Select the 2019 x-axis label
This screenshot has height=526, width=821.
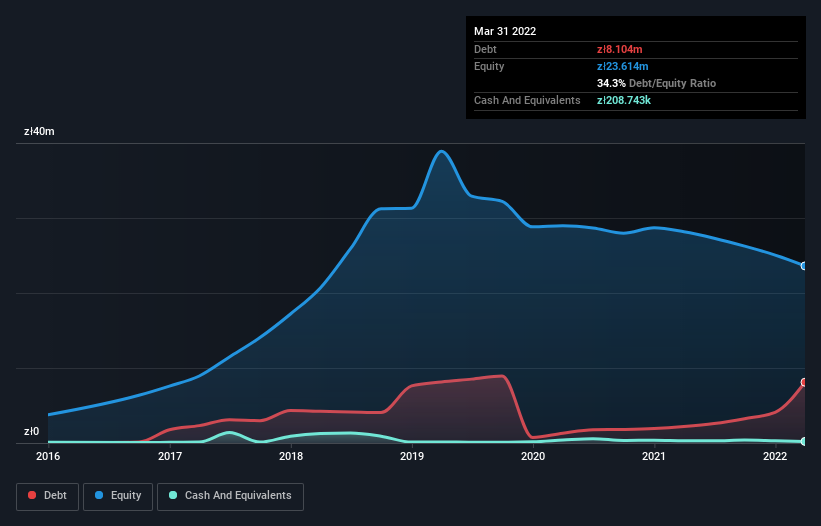click(x=412, y=456)
